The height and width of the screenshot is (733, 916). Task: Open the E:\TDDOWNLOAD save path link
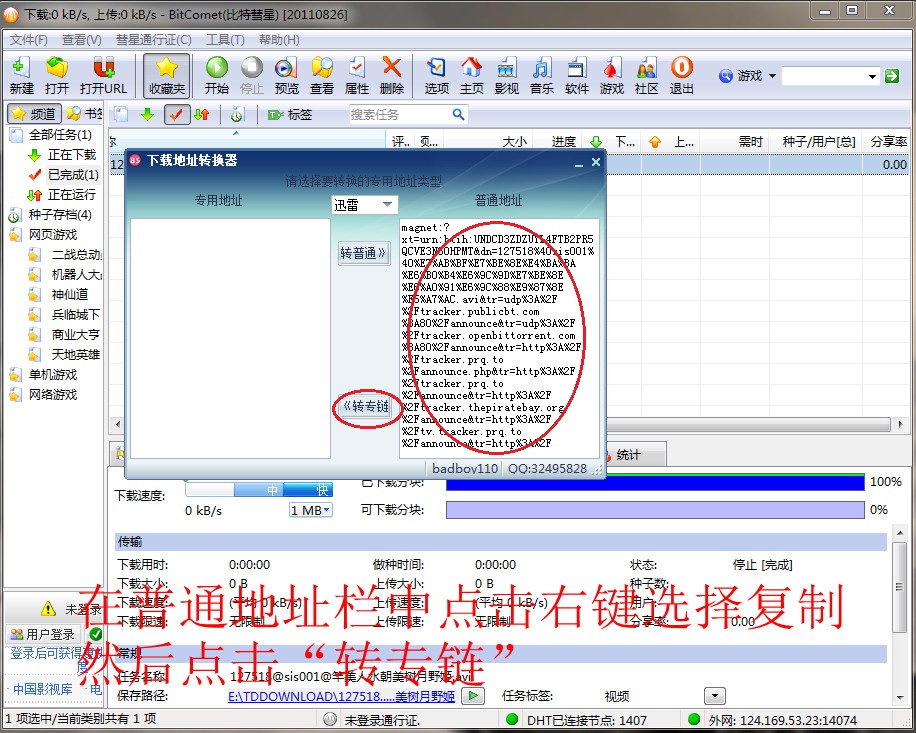[341, 696]
